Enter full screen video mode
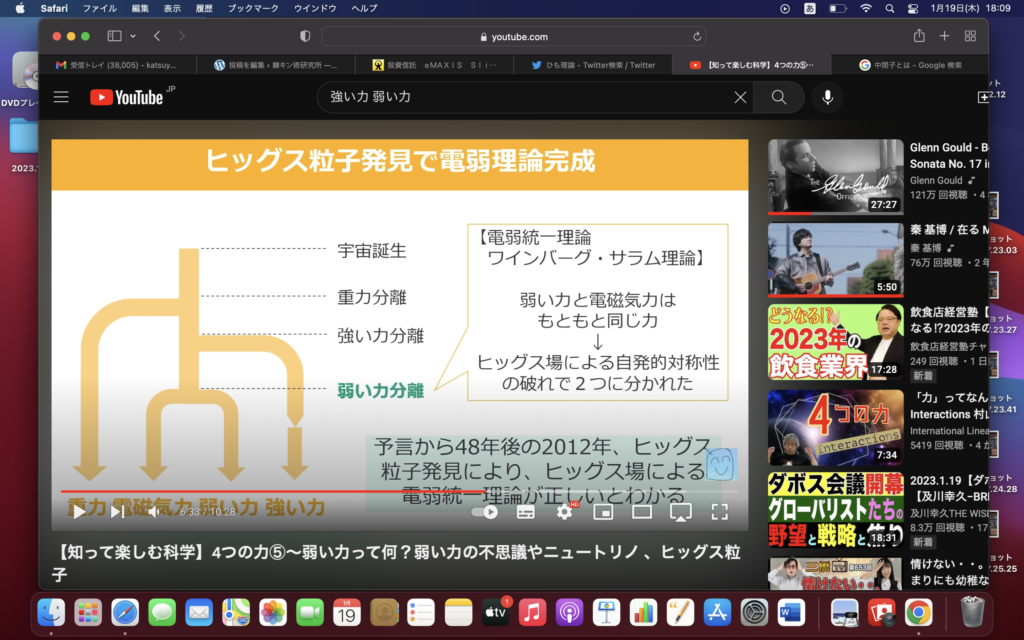 [719, 512]
